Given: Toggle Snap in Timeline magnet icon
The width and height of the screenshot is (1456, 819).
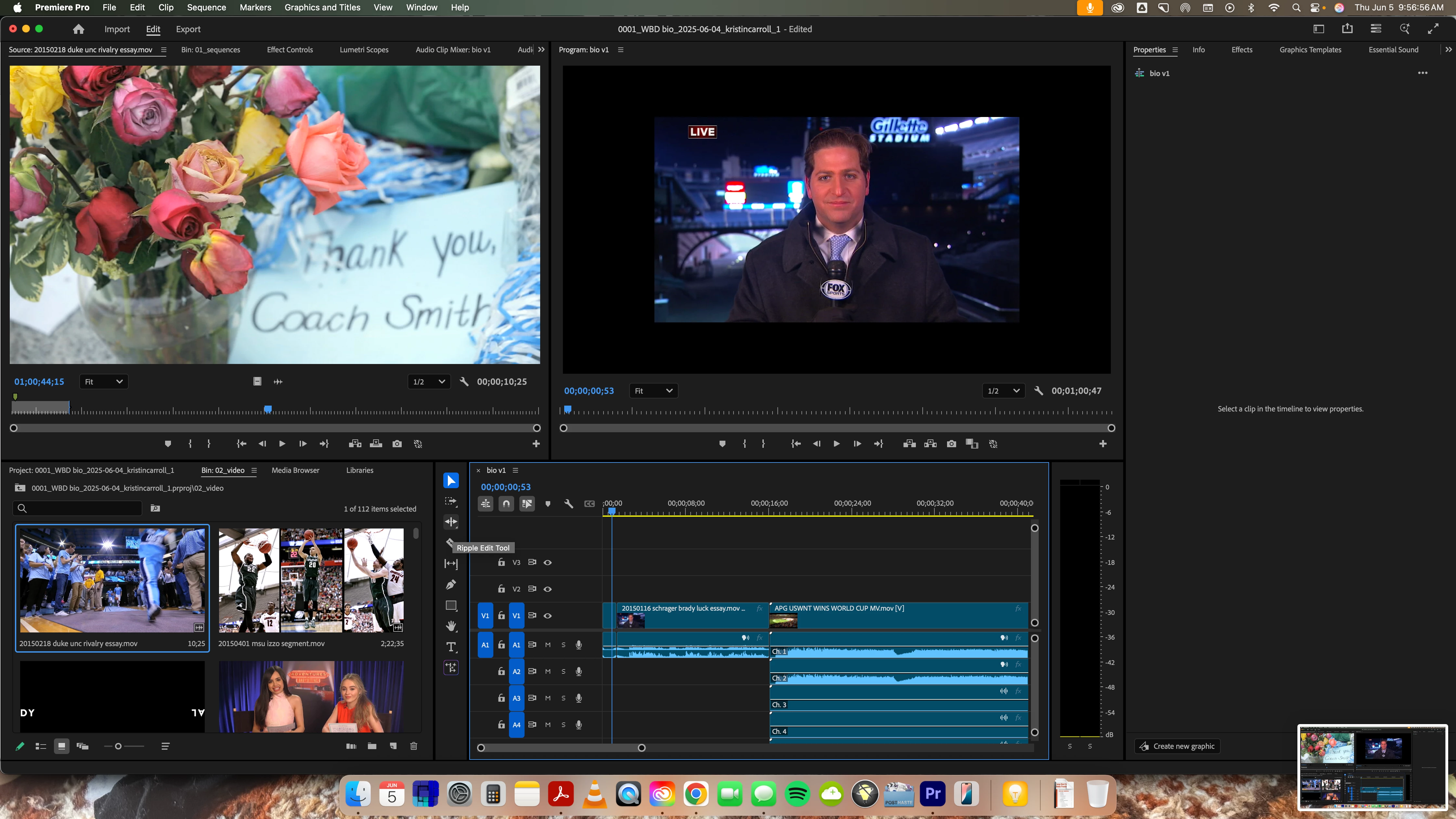Looking at the screenshot, I should pos(506,504).
